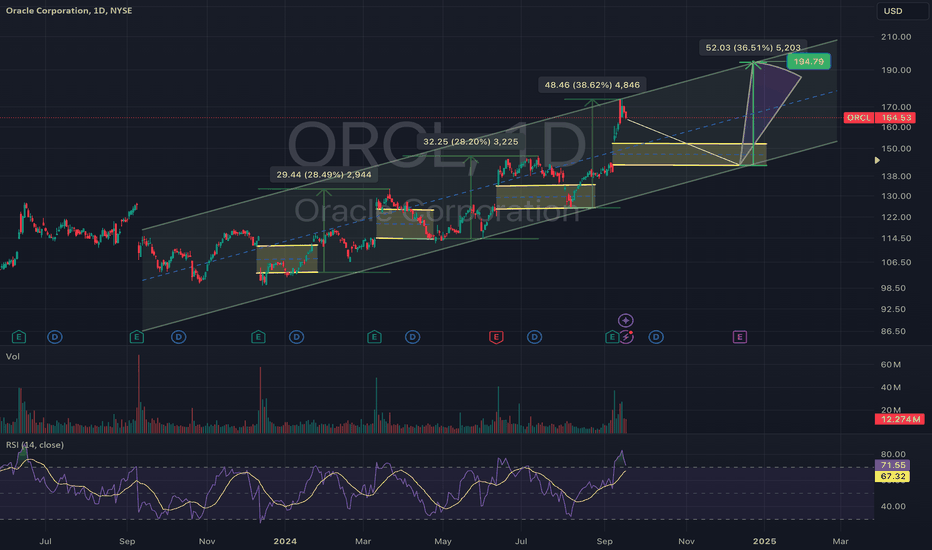932x550 pixels.
Task: Click the 106.50 price scale label
Action: point(896,262)
